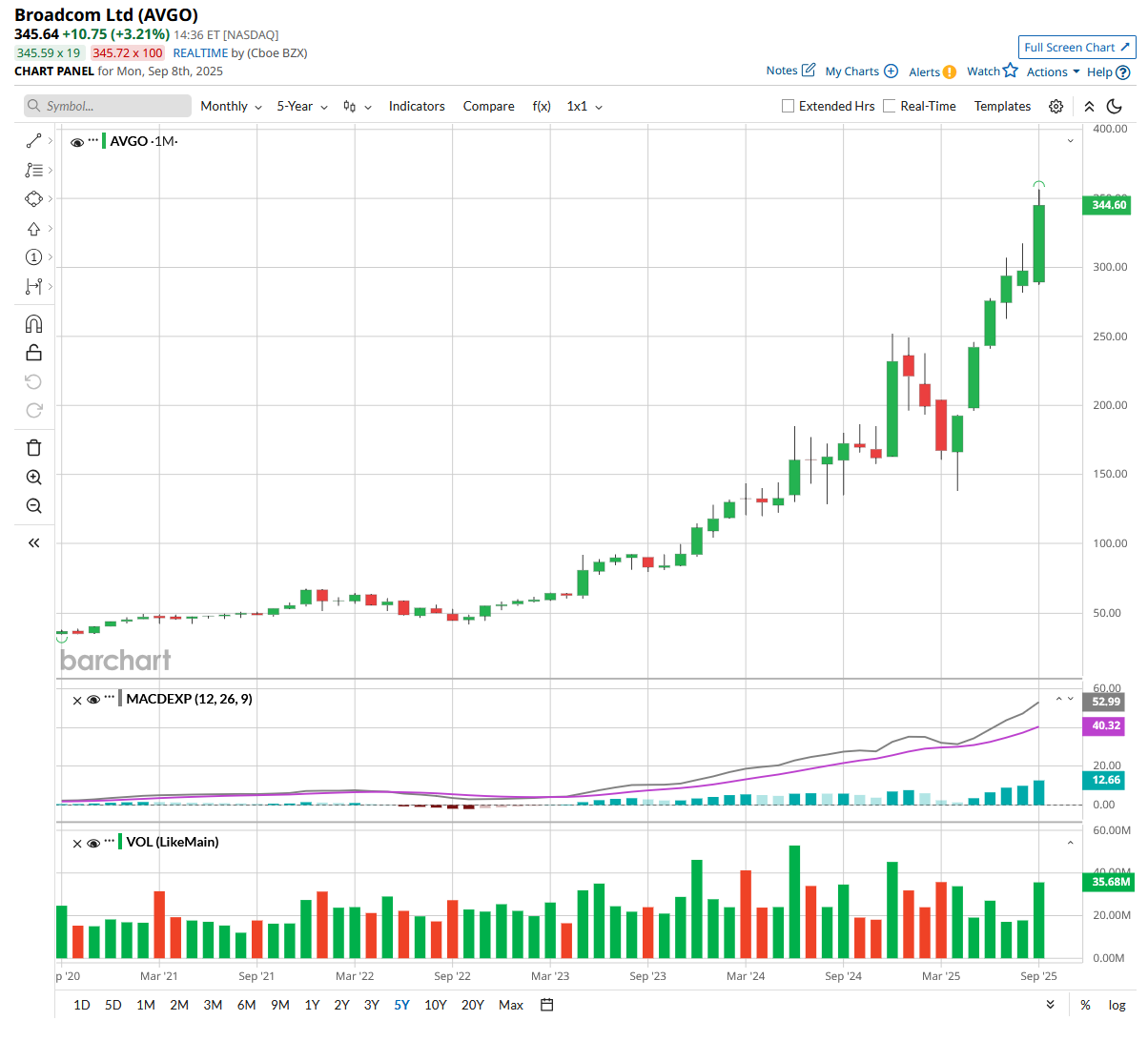1148x1041 pixels.
Task: Click AVGO green color swatch
Action: click(104, 141)
